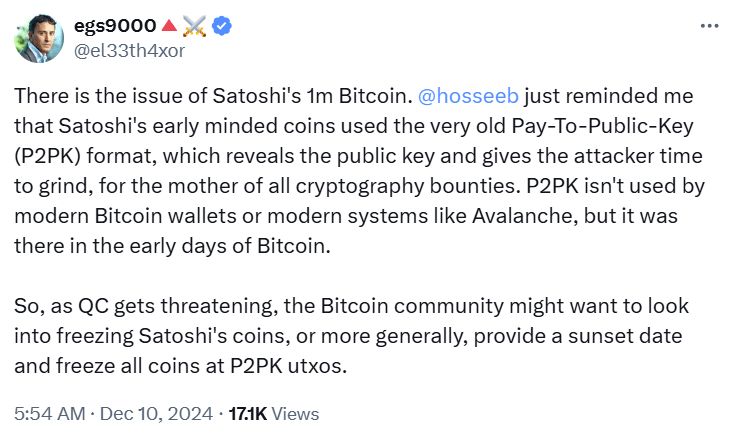
Task: Open the three-dot more options menu
Action: pyautogui.click(x=708, y=26)
